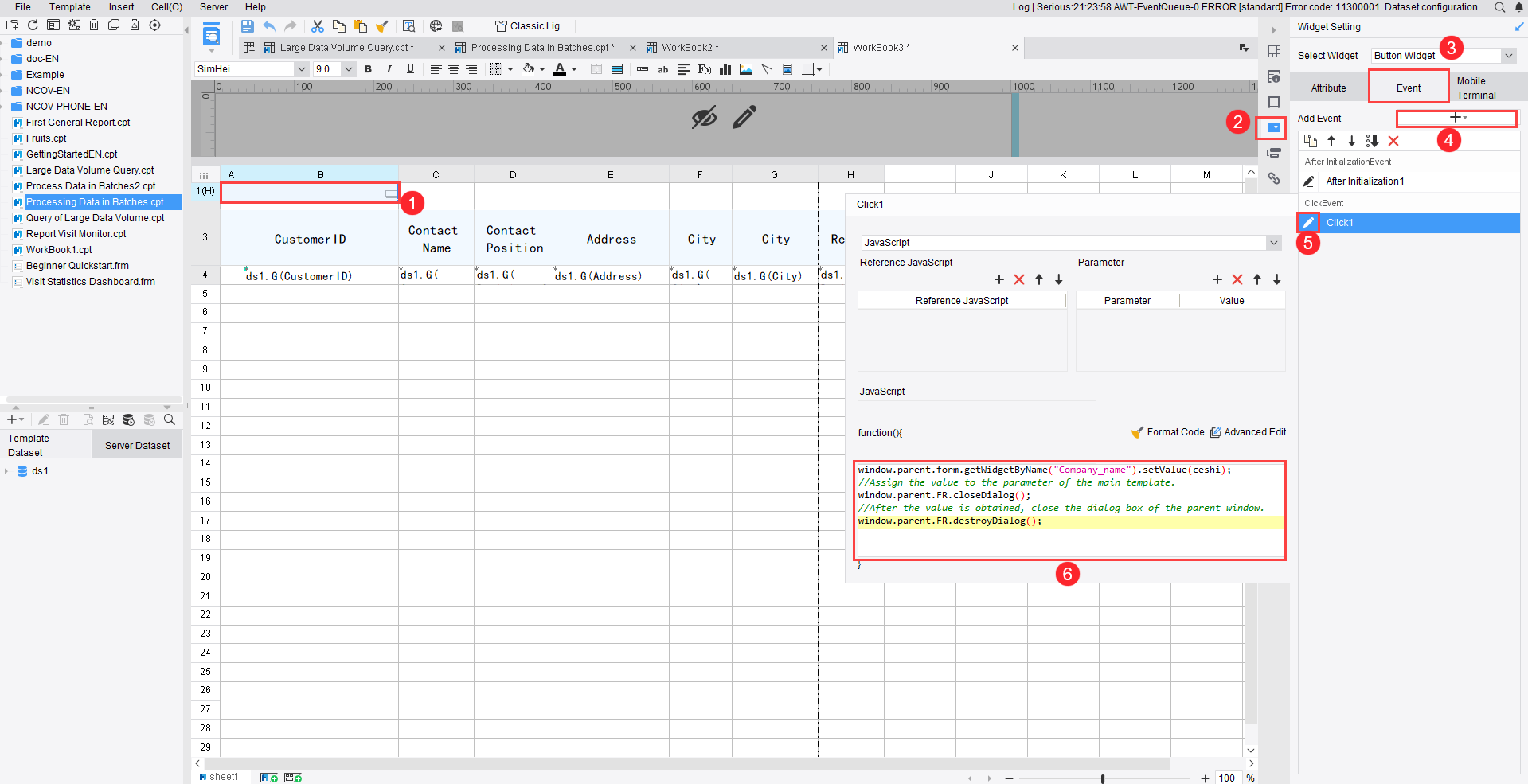This screenshot has height=784, width=1528.
Task: Open Fruits.cpt in the file tree
Action: tap(46, 138)
